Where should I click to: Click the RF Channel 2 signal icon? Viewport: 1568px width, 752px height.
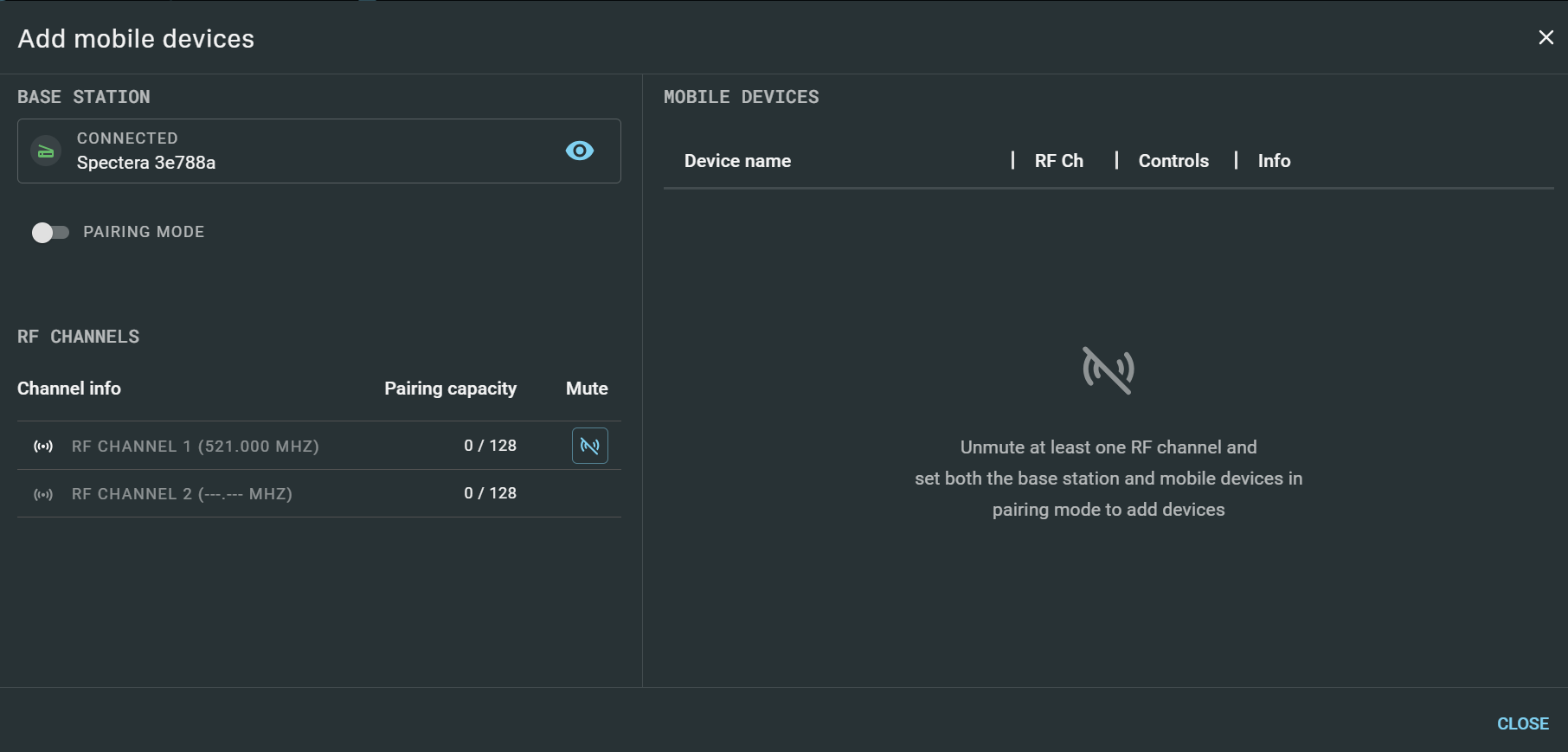43,494
